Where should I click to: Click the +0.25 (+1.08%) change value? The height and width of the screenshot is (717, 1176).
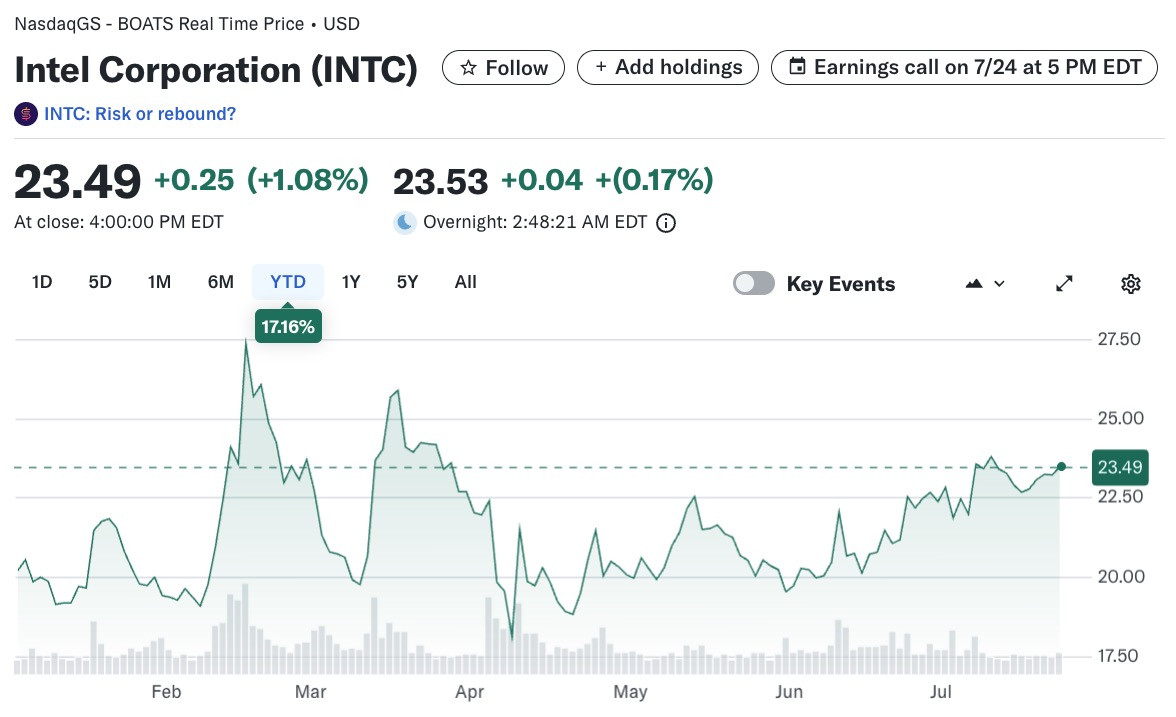(x=261, y=180)
